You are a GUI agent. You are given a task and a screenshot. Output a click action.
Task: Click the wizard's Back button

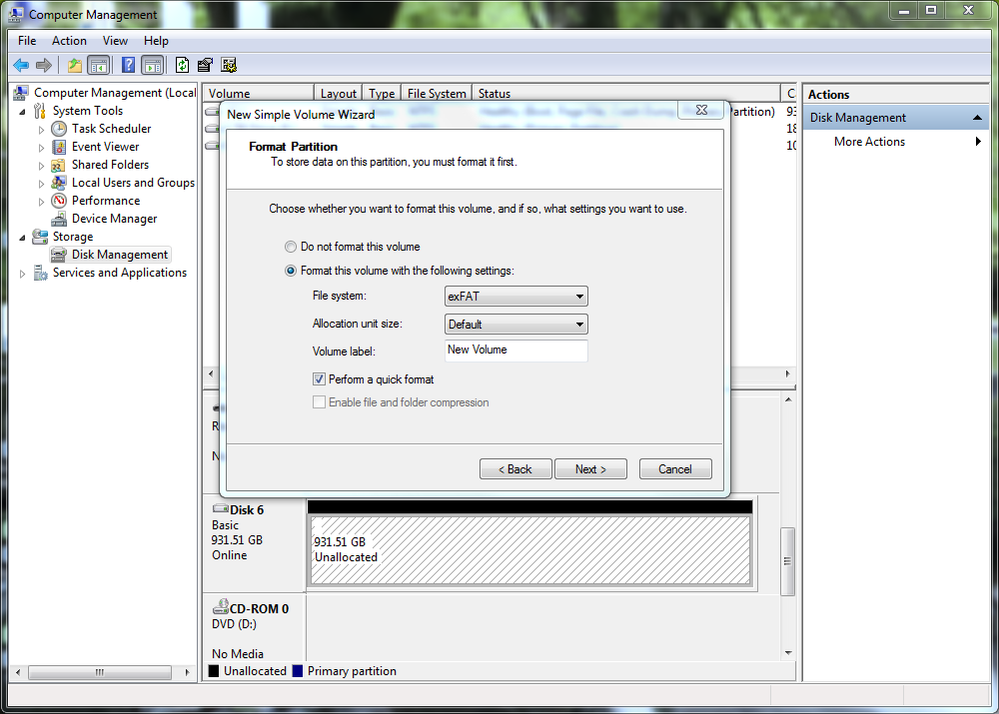coord(515,469)
